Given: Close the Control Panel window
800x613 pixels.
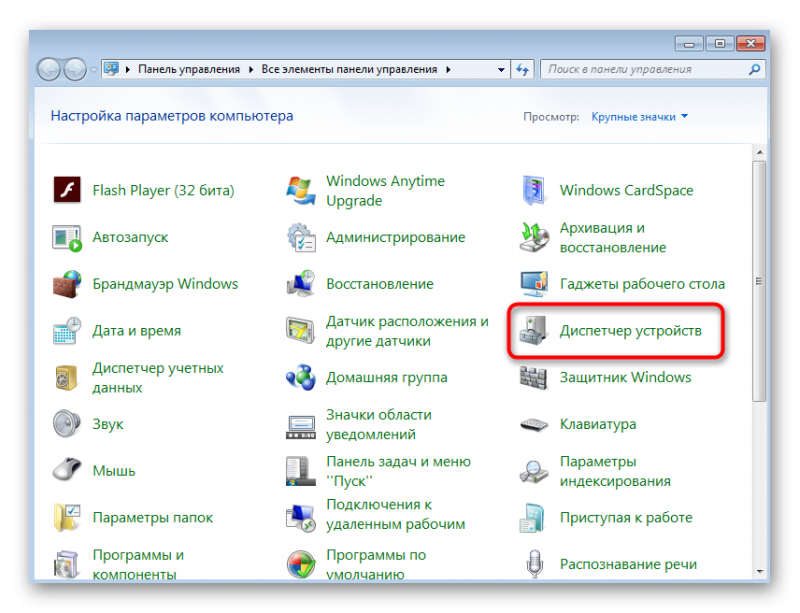Looking at the screenshot, I should (751, 44).
